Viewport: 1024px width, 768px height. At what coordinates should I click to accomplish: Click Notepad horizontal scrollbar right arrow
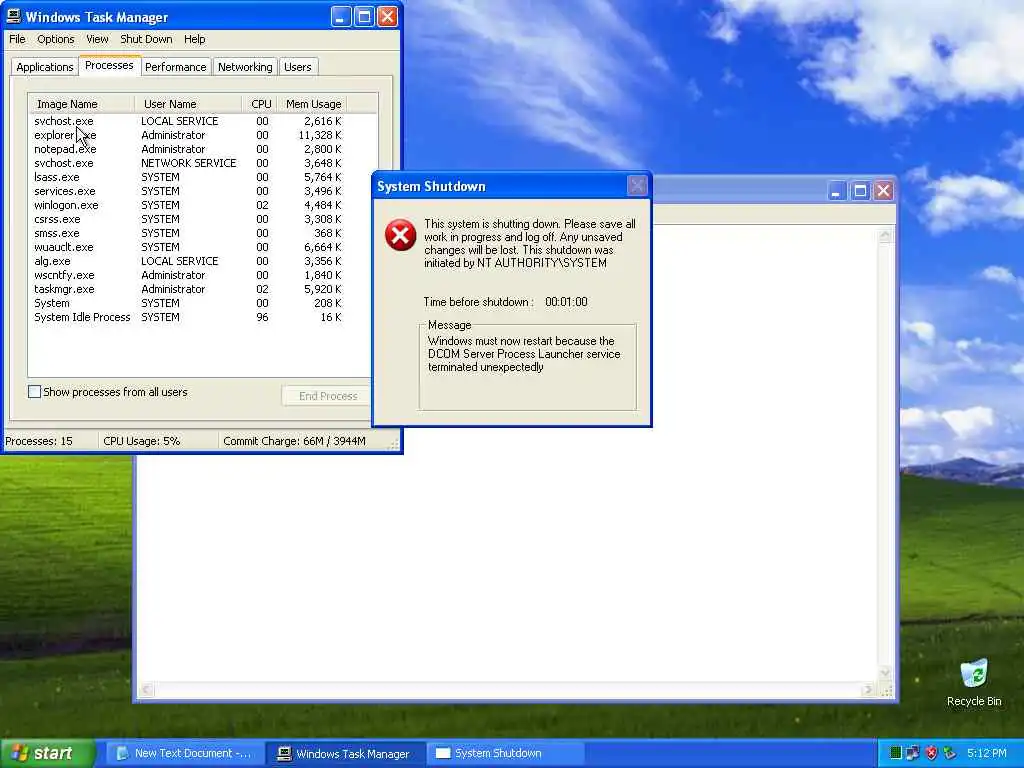pos(868,690)
